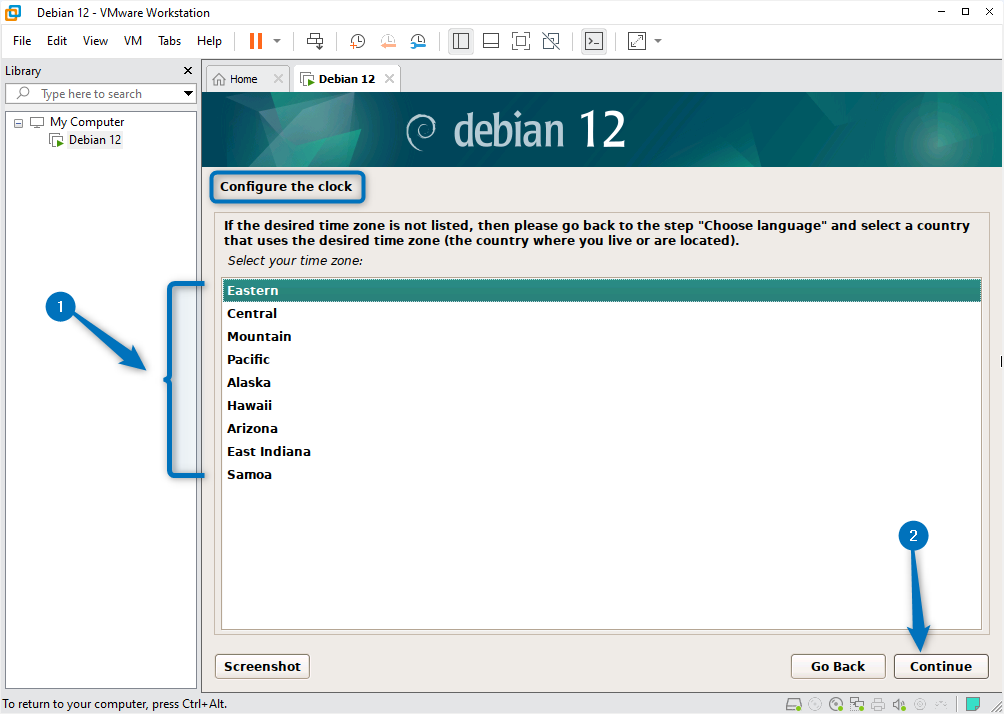Open the Snapshot Manager
The width and height of the screenshot is (1004, 714).
418,41
